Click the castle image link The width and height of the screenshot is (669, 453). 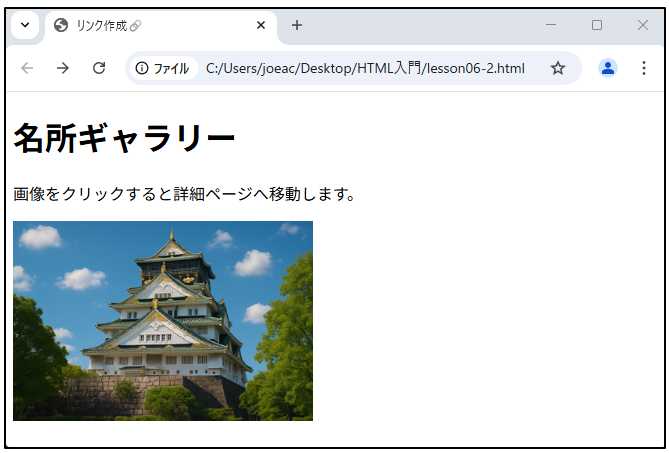[163, 320]
